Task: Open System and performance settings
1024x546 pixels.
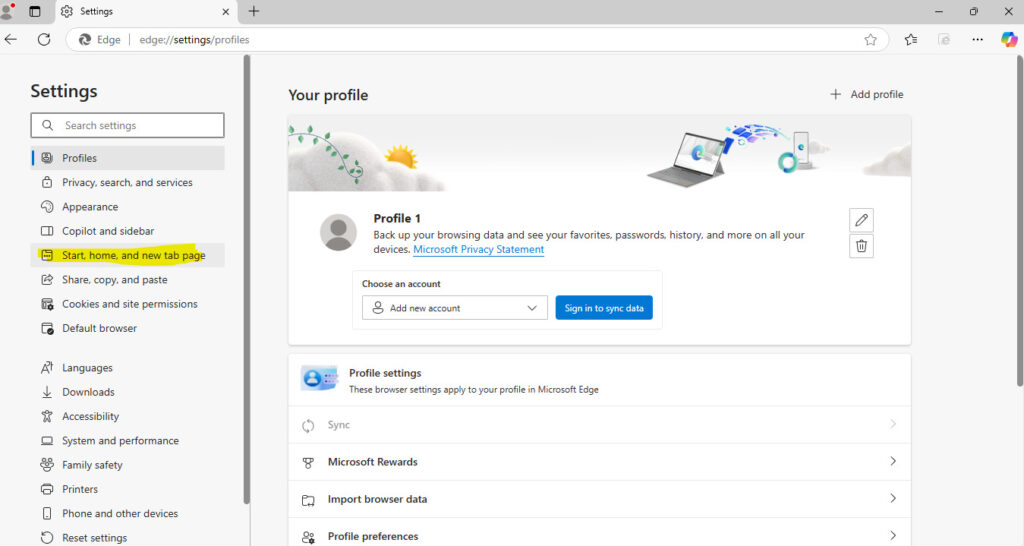Action: (x=127, y=440)
